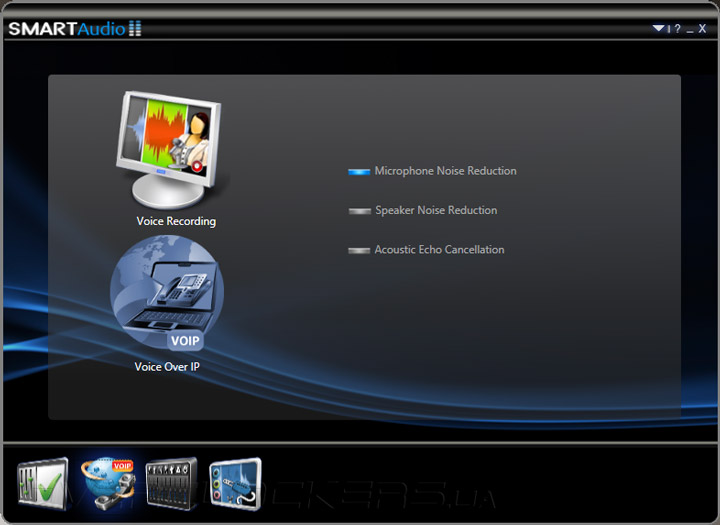Open the title bar dropdown arrow menu
The height and width of the screenshot is (525, 720).
659,29
